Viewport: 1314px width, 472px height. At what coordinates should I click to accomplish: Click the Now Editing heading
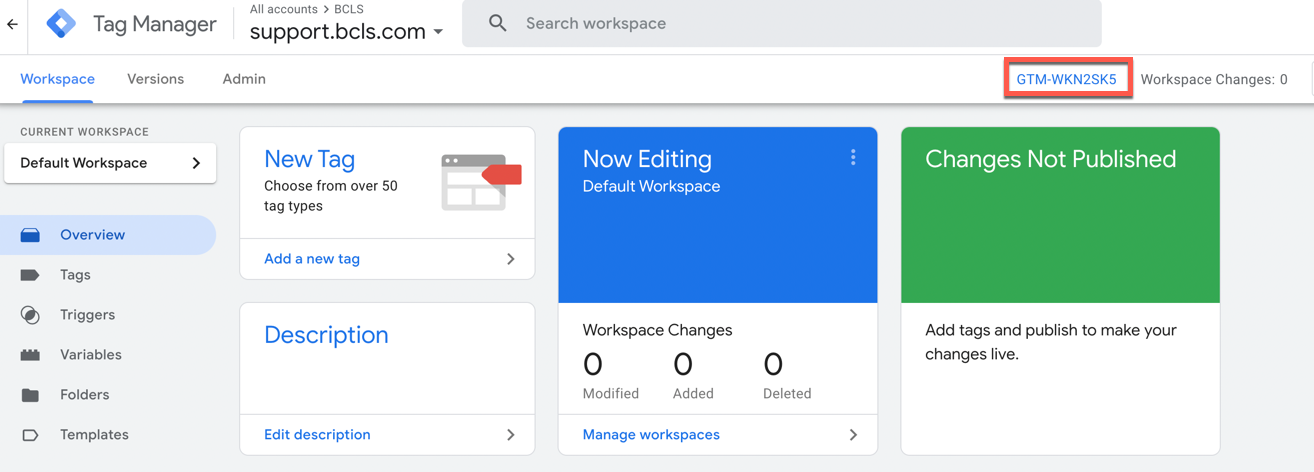pyautogui.click(x=647, y=159)
